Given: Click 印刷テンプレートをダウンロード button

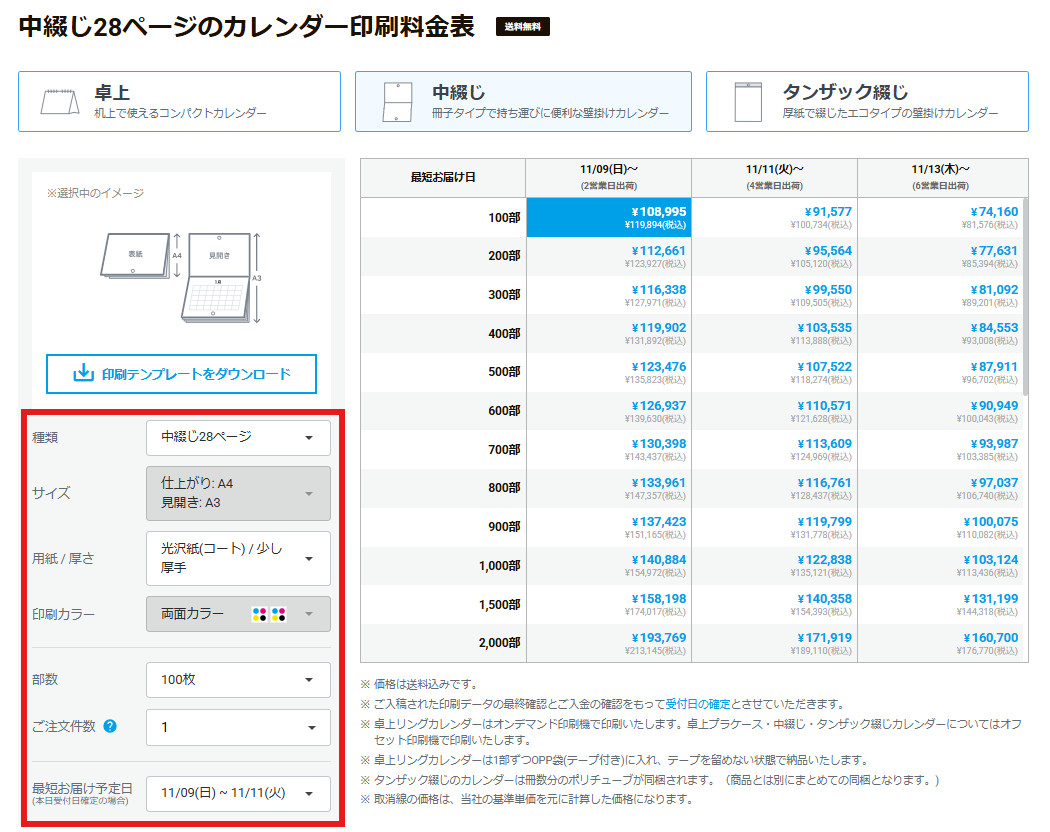Looking at the screenshot, I should 181,374.
